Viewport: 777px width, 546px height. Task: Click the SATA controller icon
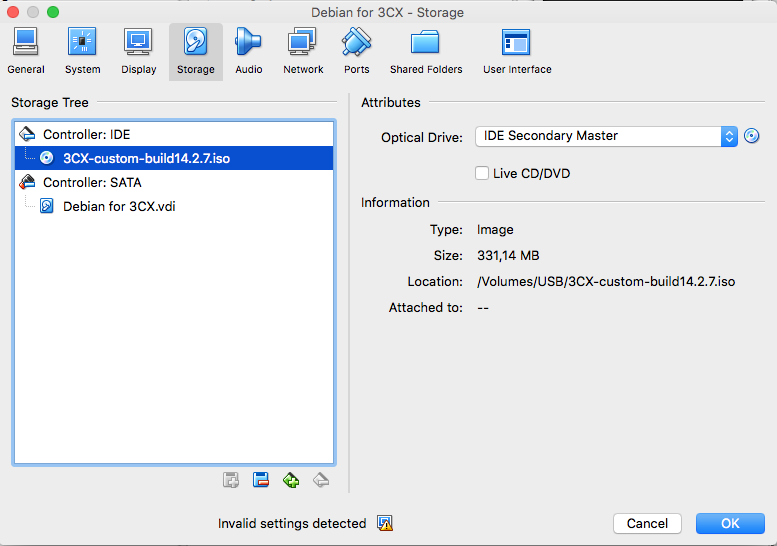click(x=27, y=182)
